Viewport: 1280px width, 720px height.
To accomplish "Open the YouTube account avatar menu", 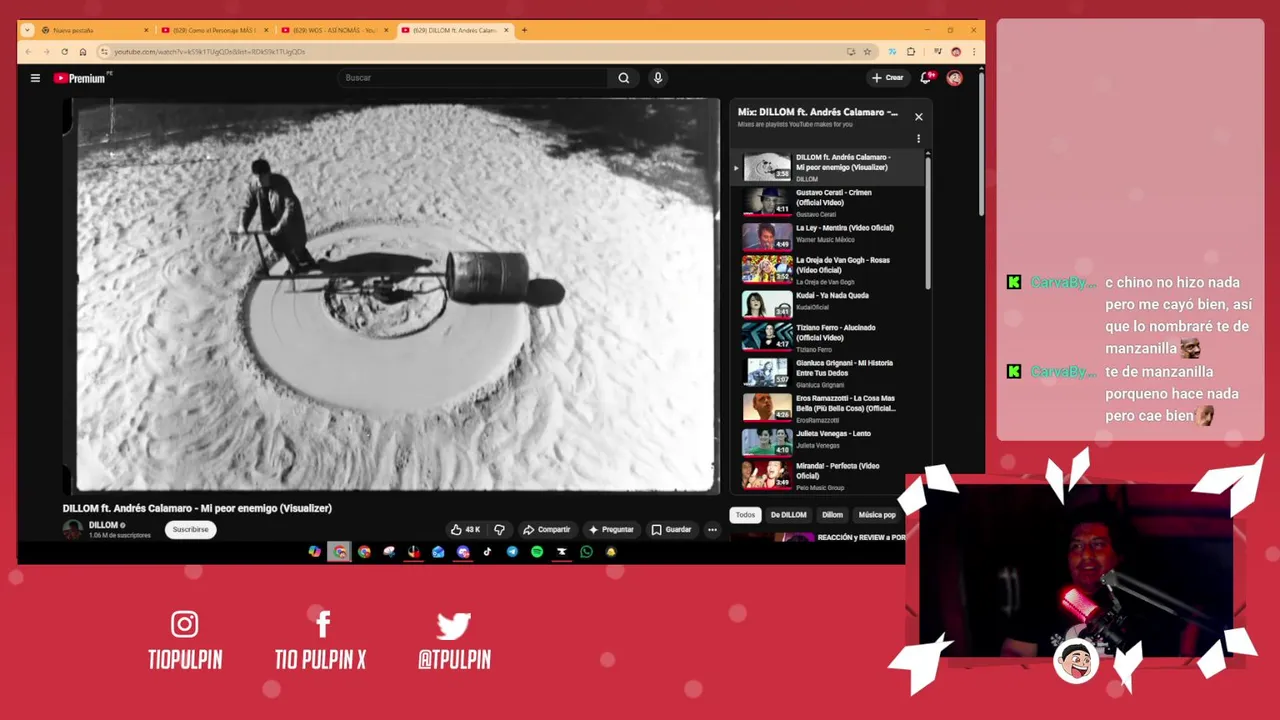I will click(x=954, y=78).
